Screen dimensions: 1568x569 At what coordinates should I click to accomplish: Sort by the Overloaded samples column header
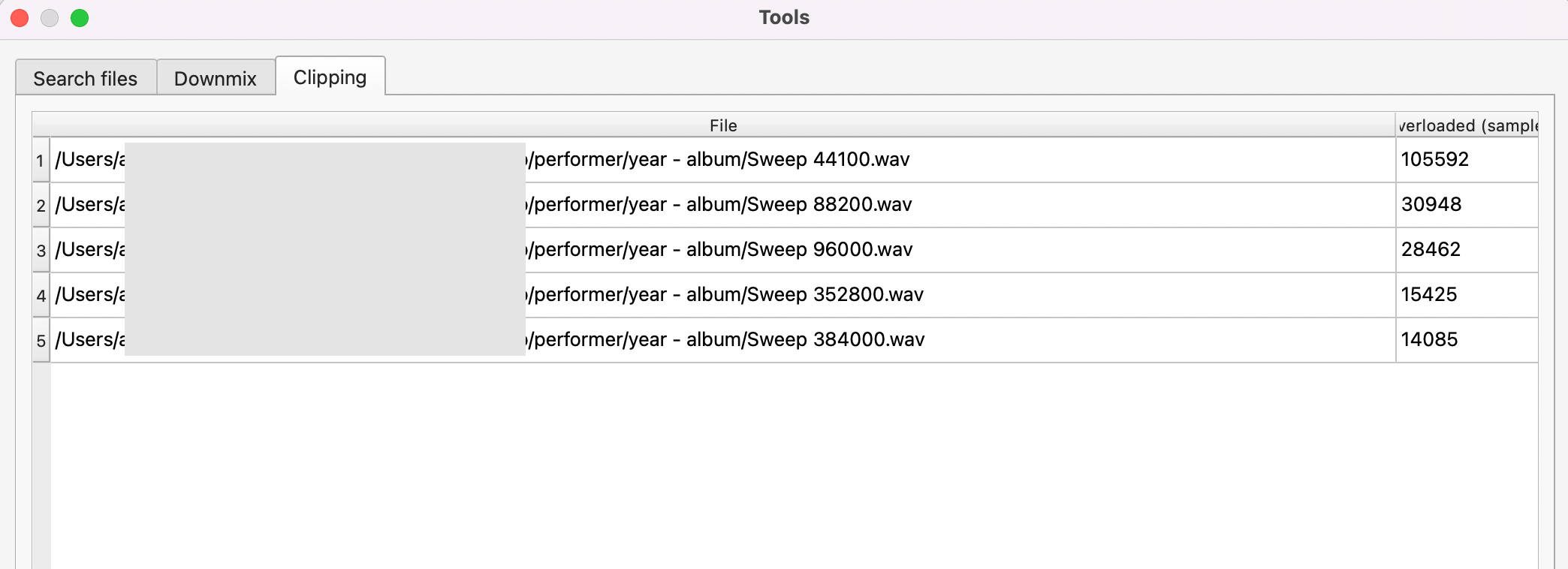pos(1467,125)
